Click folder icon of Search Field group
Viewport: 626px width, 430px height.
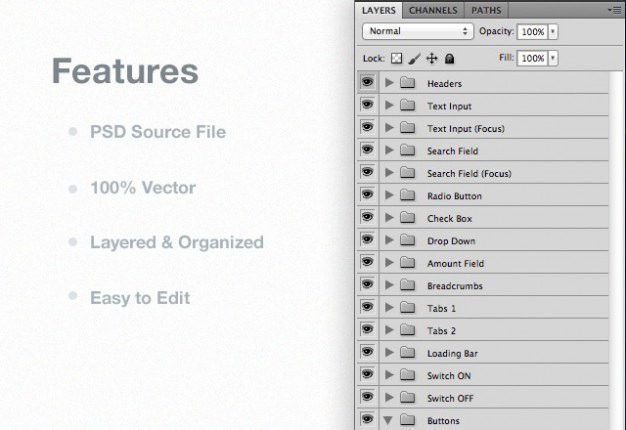tap(408, 150)
